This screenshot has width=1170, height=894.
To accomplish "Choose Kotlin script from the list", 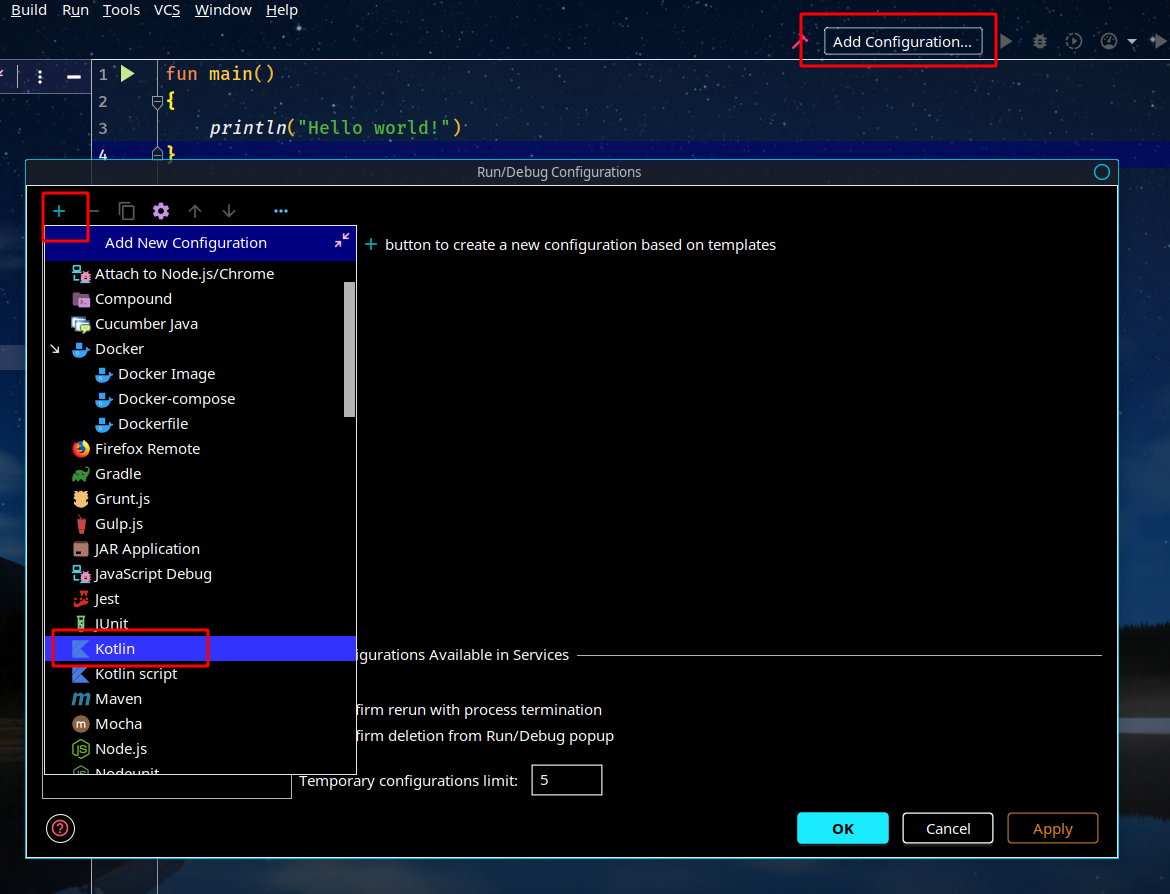I will [x=200, y=674].
